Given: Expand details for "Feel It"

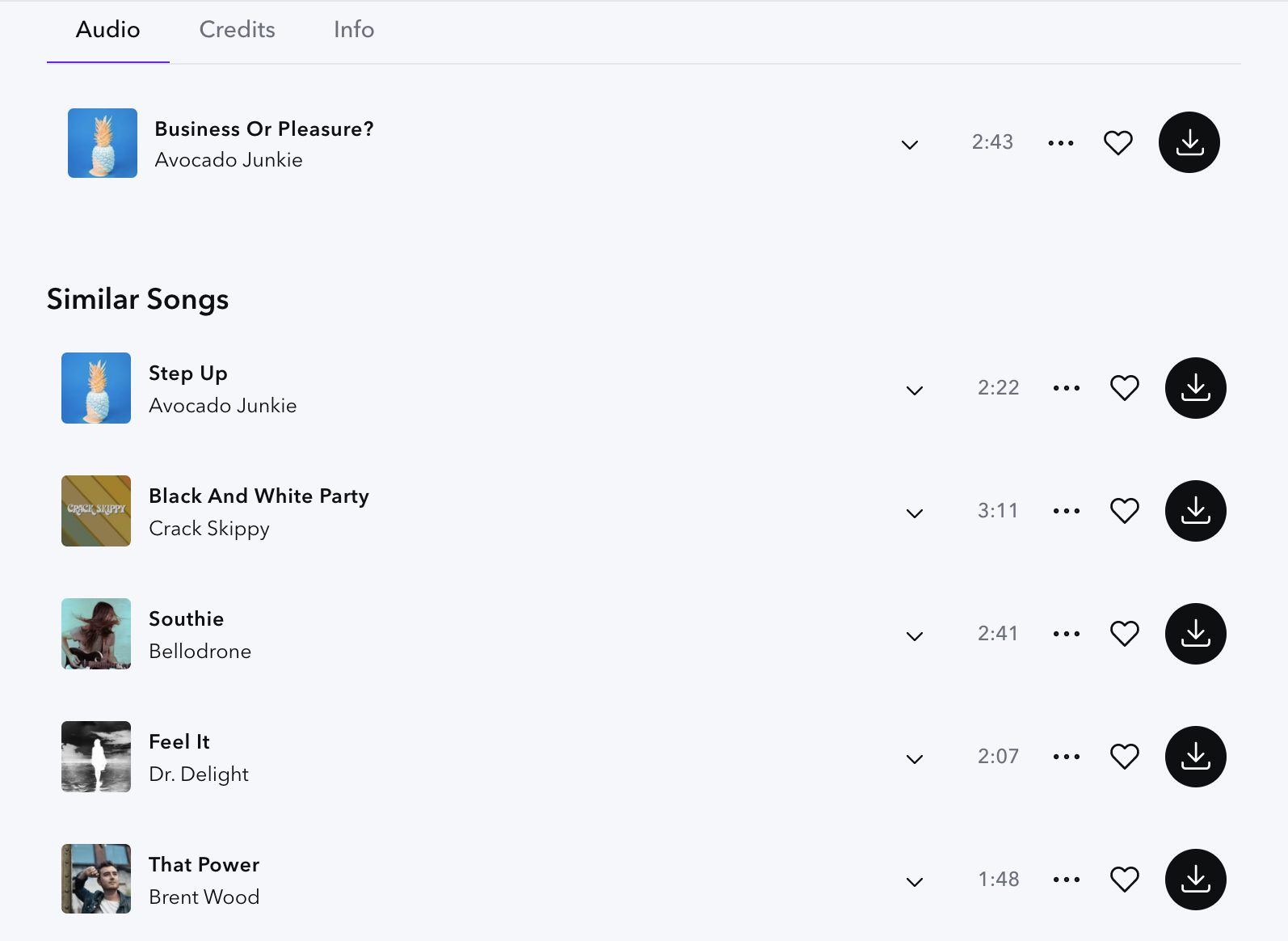Looking at the screenshot, I should click(915, 759).
